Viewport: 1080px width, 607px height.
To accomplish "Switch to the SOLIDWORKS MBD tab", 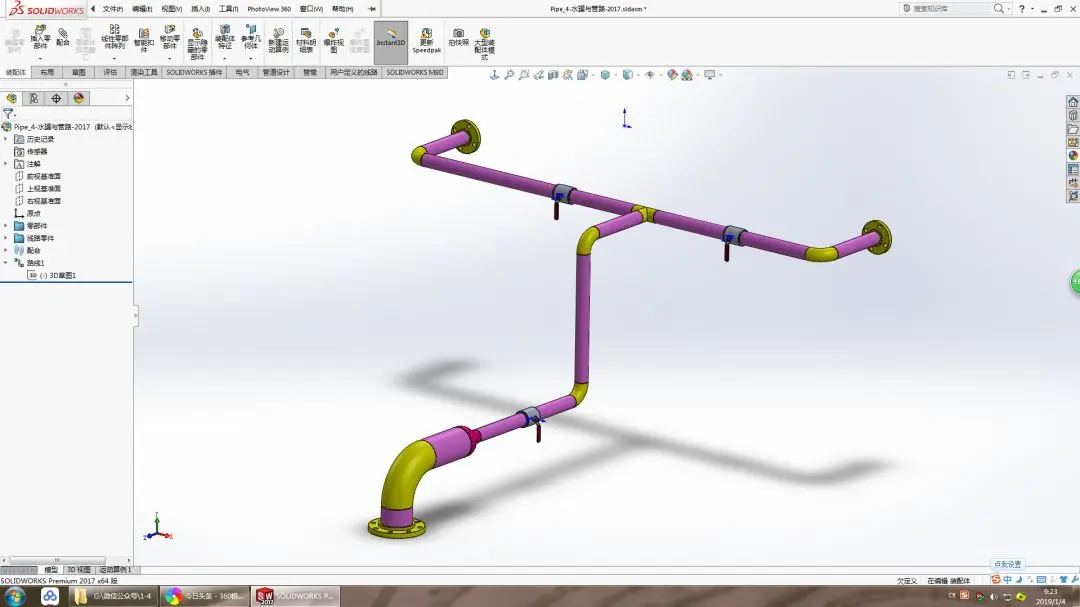I will coord(415,72).
